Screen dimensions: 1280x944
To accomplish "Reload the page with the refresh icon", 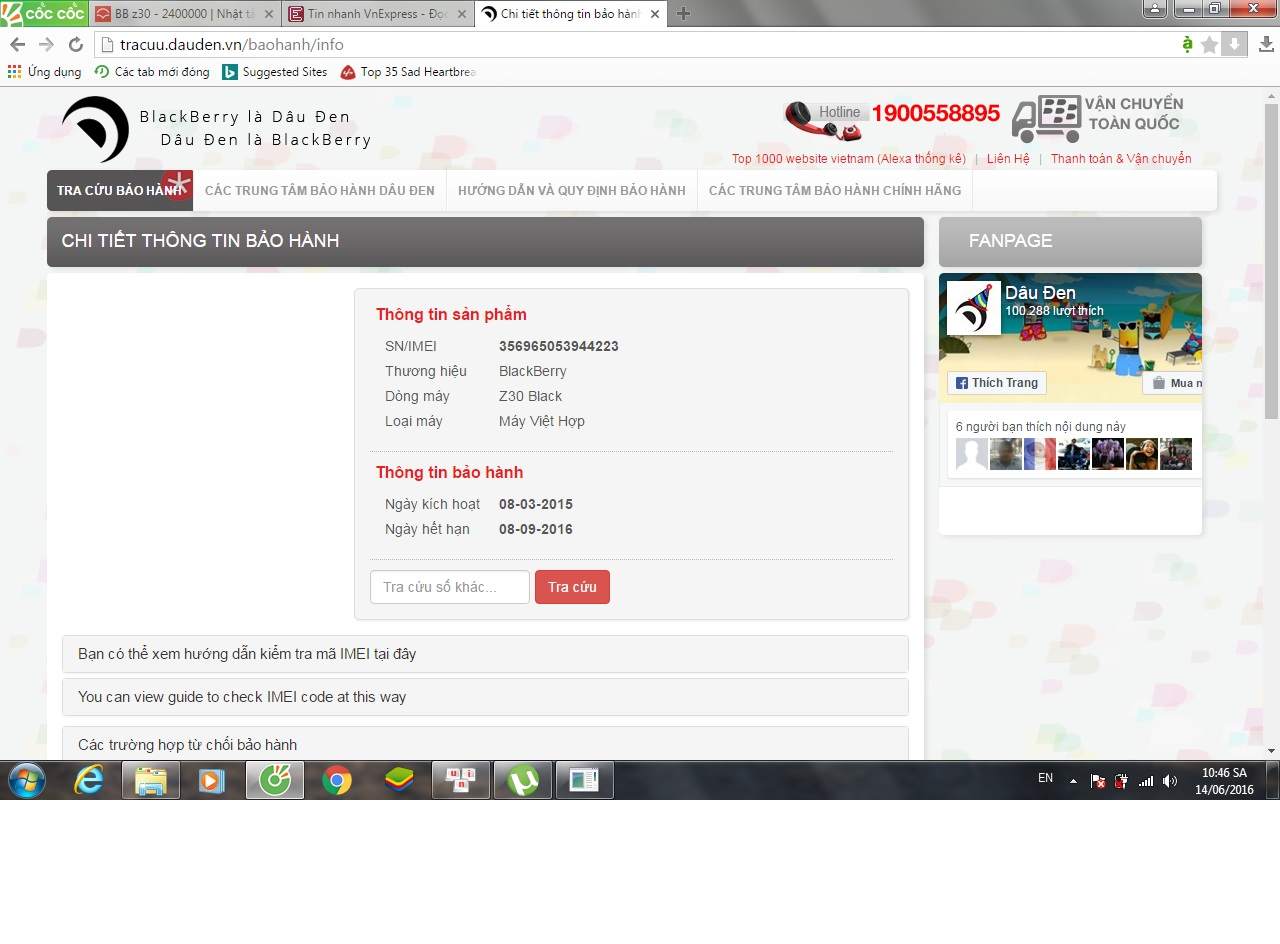I will 75,44.
